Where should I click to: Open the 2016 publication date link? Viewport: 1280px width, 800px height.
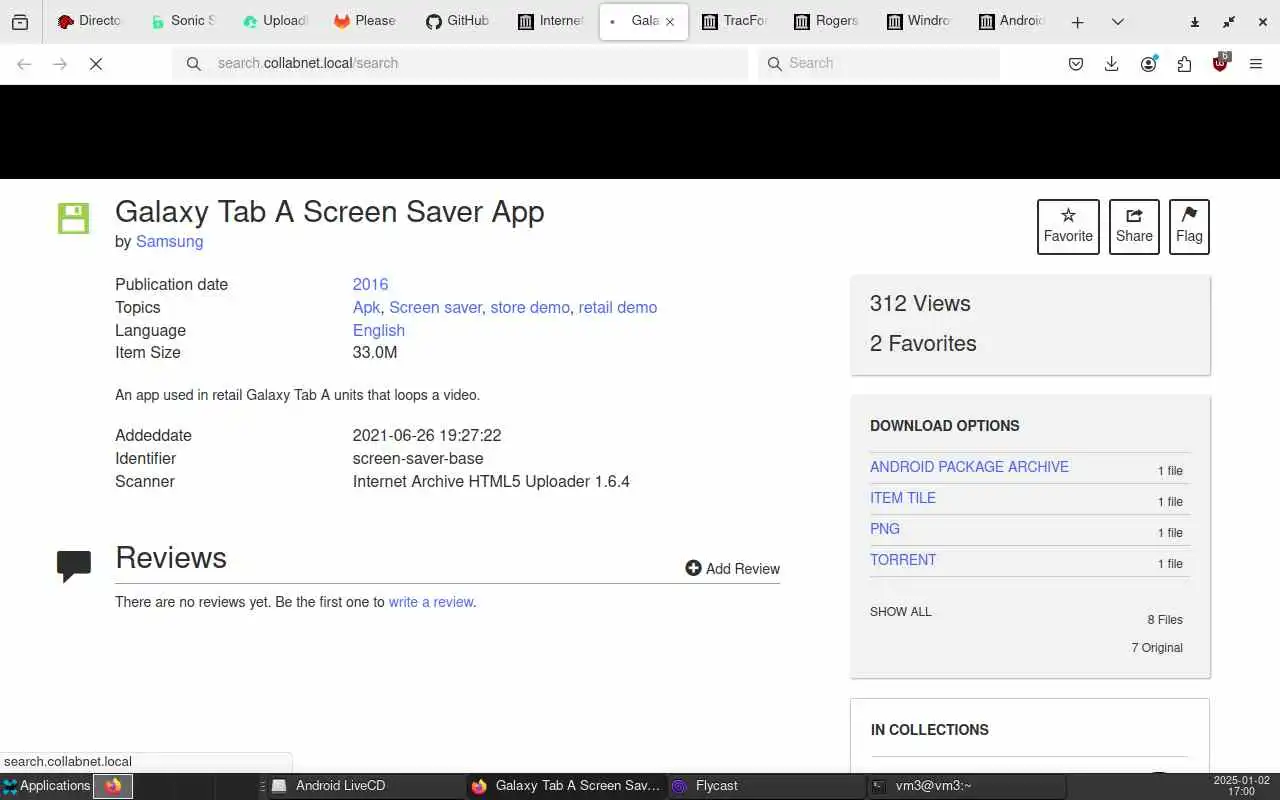(x=370, y=284)
